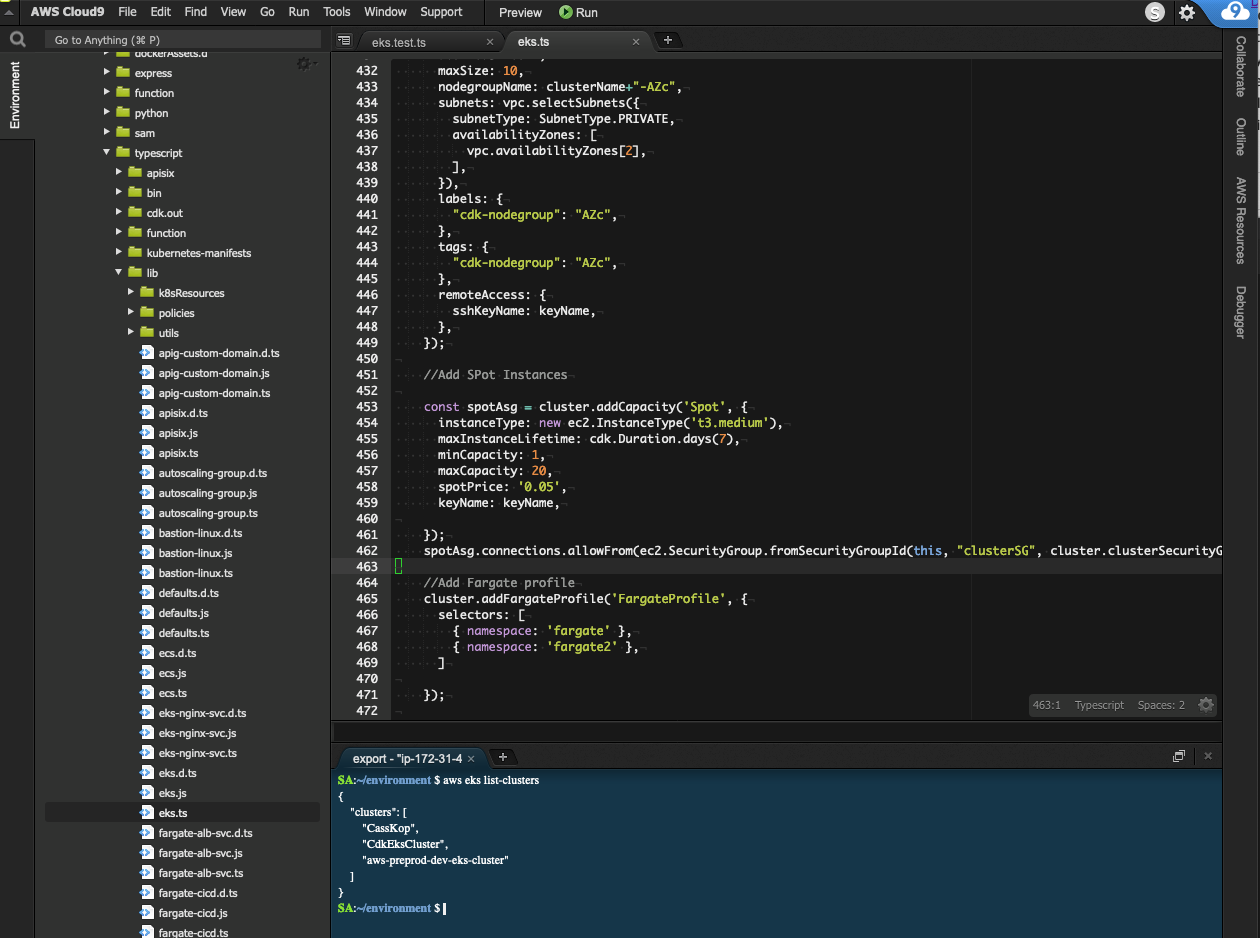
Task: Click the editor tab list icon
Action: (x=344, y=41)
